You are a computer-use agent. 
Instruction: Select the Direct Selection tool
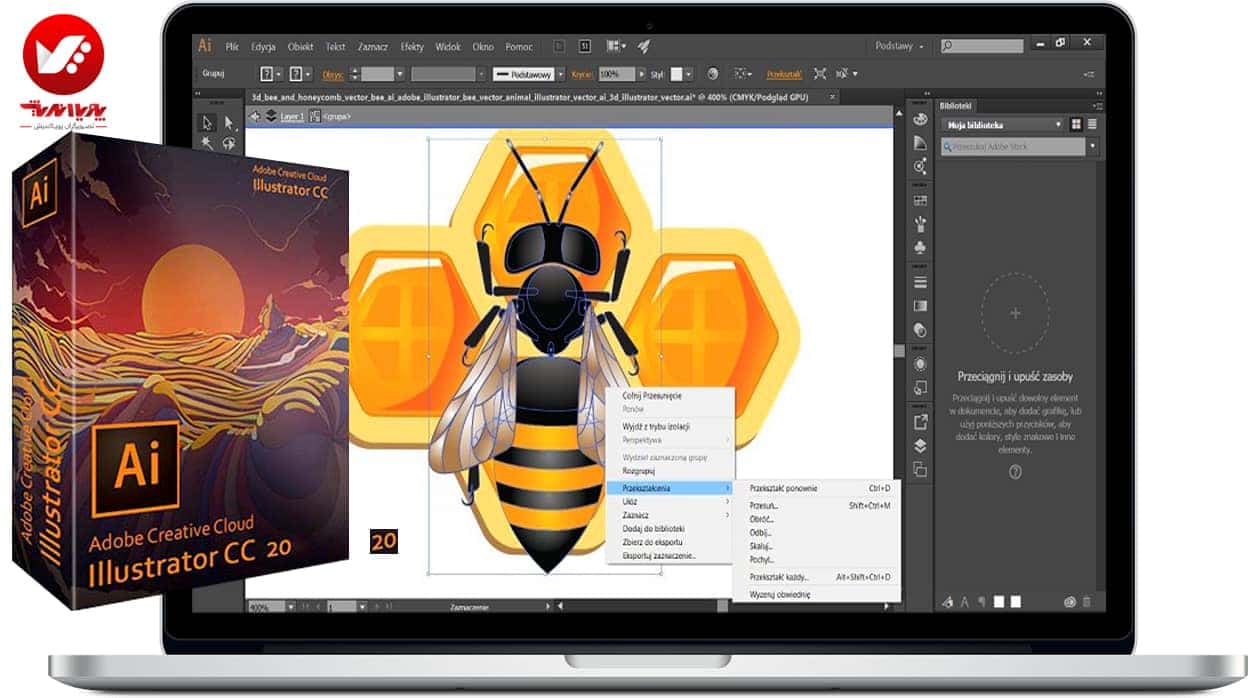[228, 123]
